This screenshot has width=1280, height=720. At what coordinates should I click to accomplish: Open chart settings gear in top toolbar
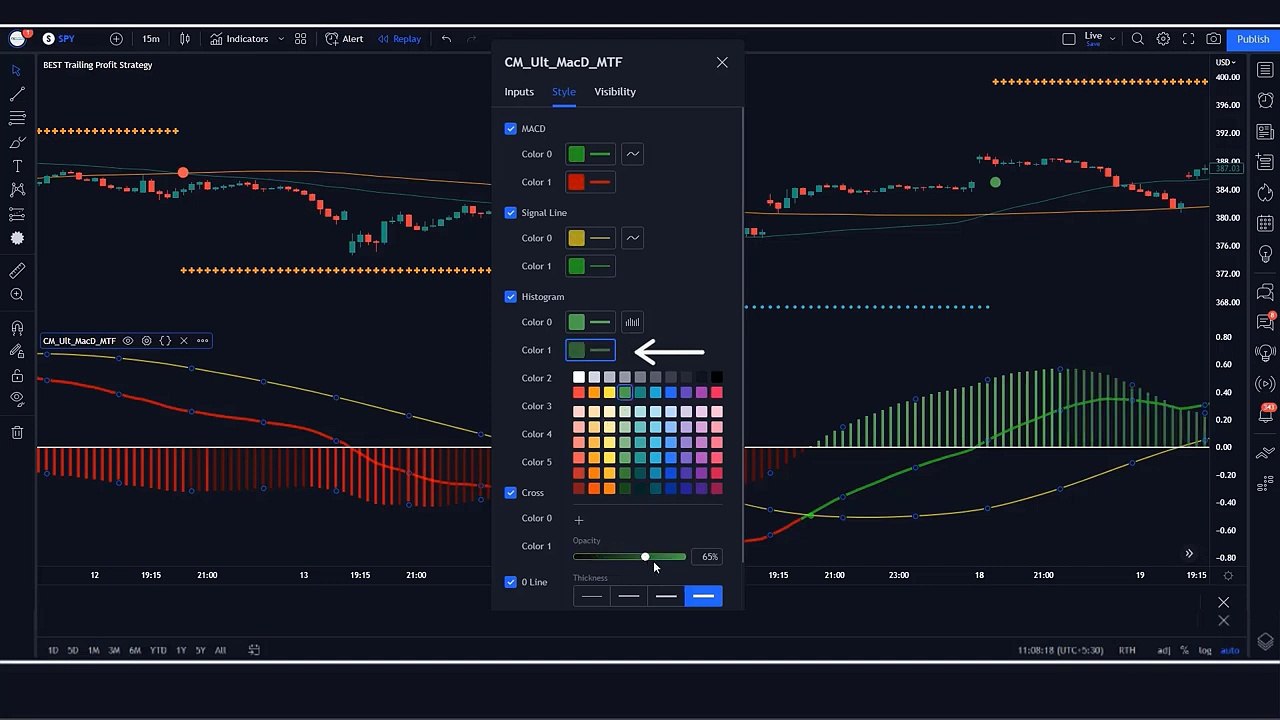pos(1163,39)
